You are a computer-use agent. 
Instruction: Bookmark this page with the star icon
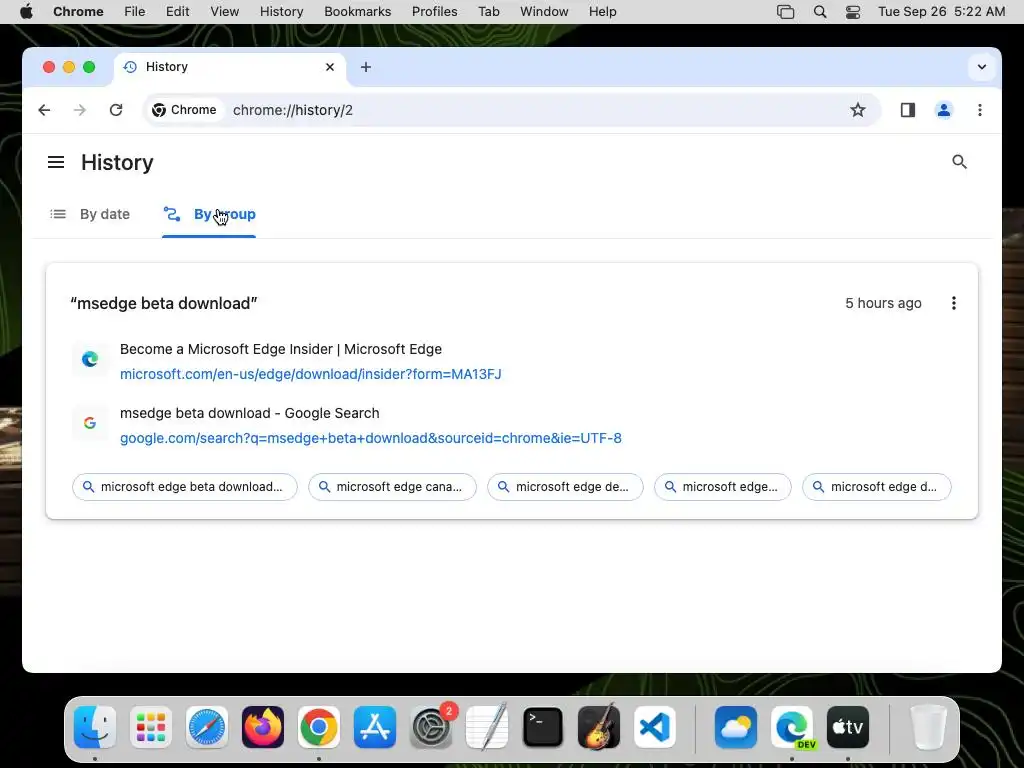point(857,110)
